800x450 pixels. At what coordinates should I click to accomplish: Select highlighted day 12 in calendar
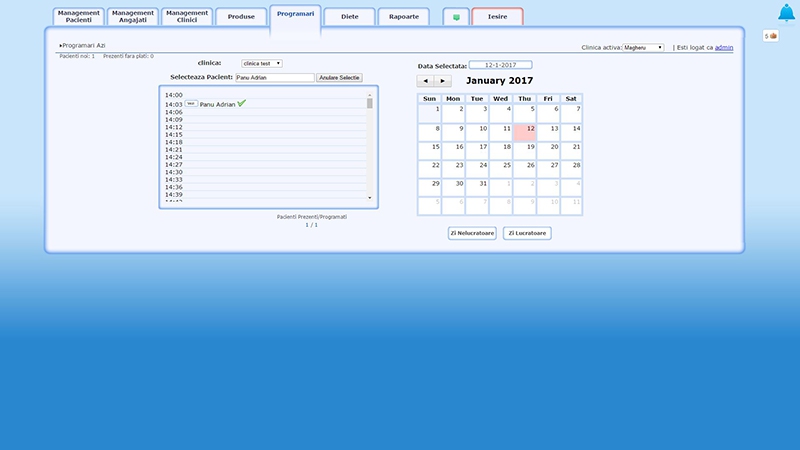click(525, 133)
